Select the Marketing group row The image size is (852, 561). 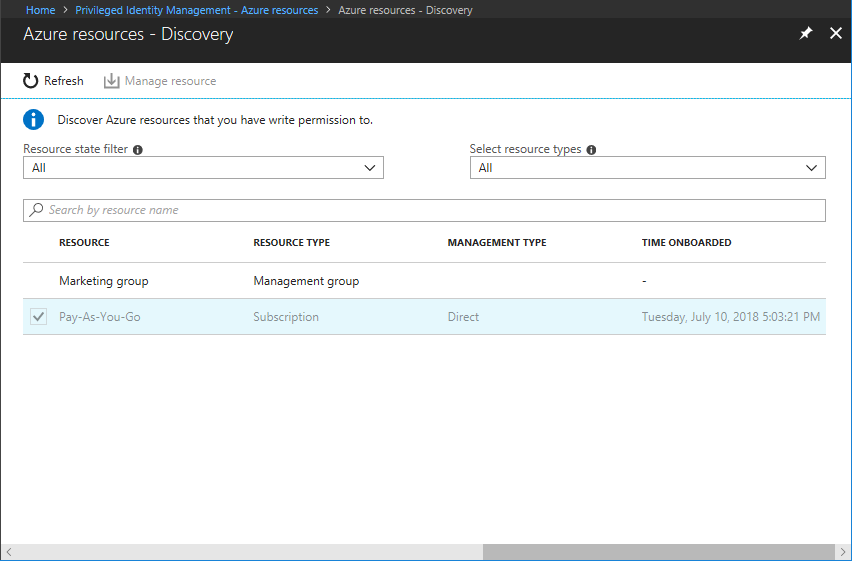[104, 281]
